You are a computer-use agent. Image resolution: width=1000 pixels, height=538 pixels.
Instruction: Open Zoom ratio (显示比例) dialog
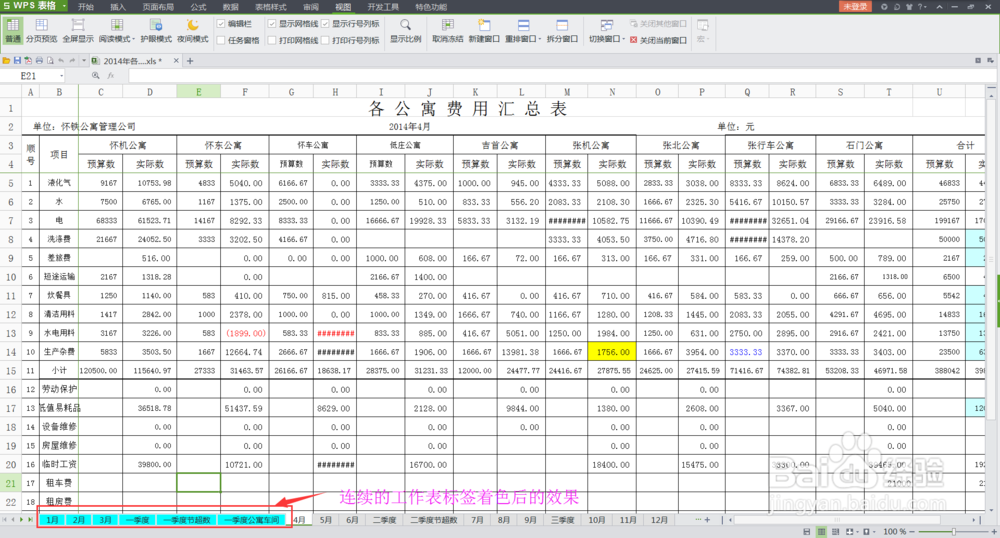pos(406,31)
